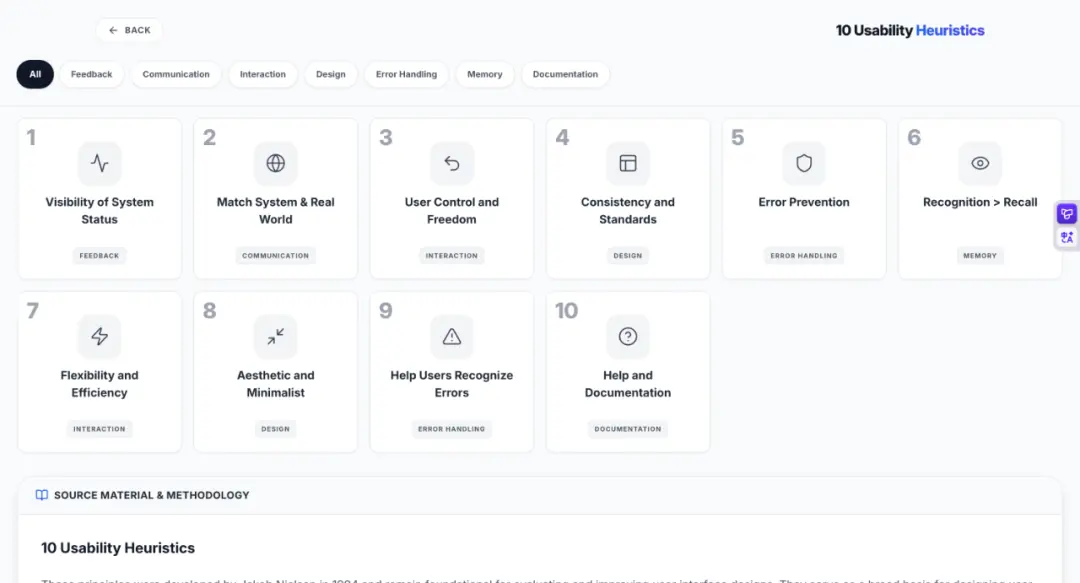Click the FEEDBACK tag on card 1
1080x583 pixels.
coord(99,256)
